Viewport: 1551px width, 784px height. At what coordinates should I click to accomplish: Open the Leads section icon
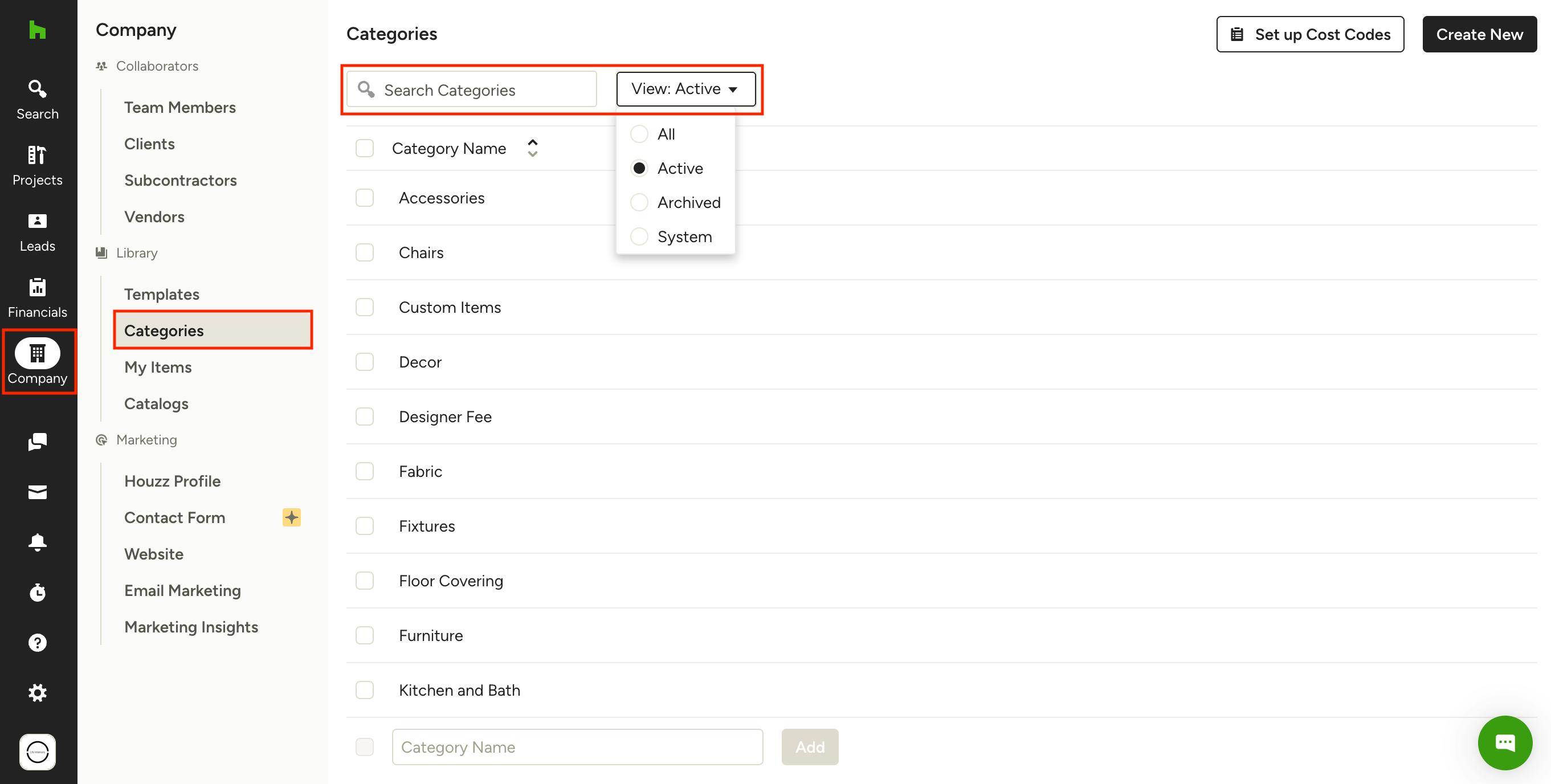tap(38, 232)
